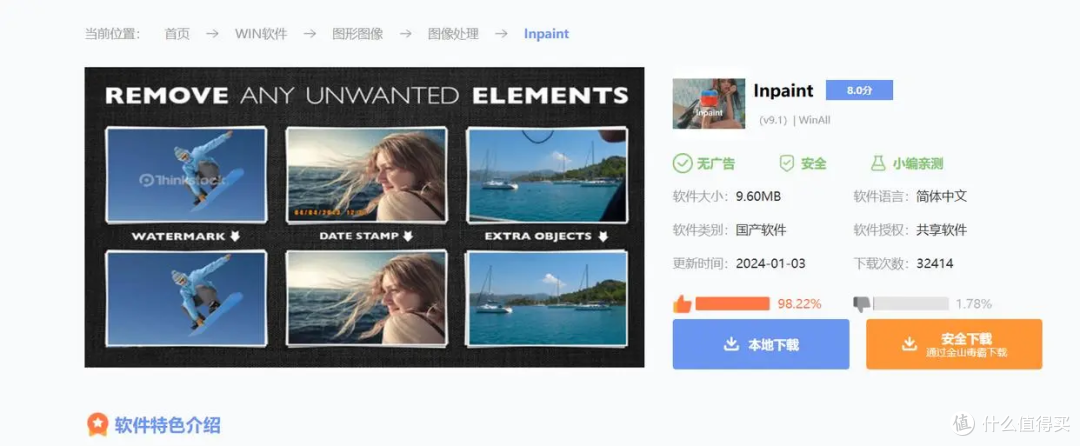The image size is (1080, 446).
Task: Click the thumbs-up like icon
Action: (682, 304)
